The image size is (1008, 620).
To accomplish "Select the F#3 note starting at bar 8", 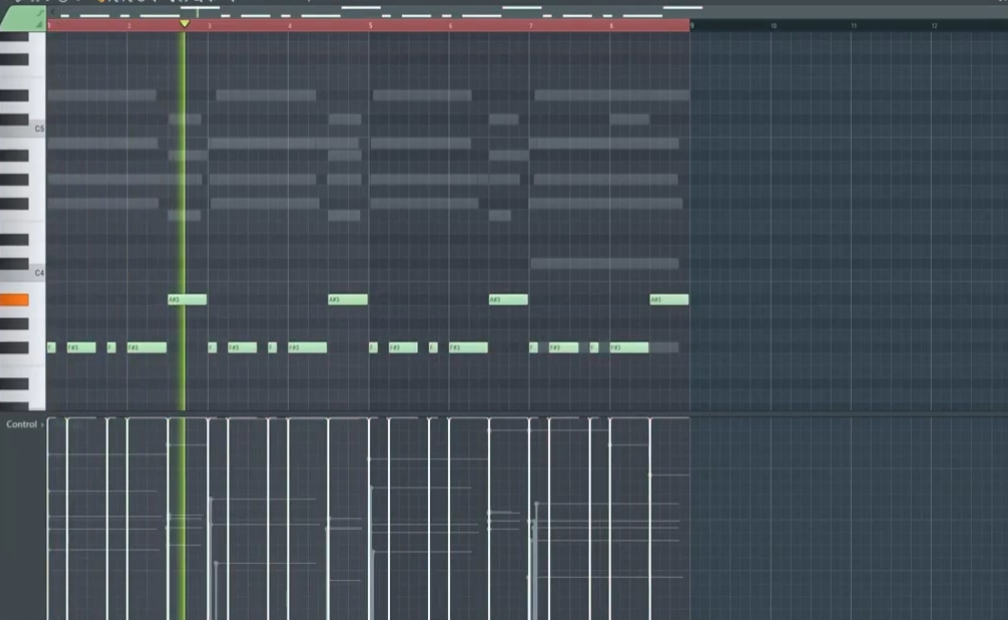I will point(629,348).
